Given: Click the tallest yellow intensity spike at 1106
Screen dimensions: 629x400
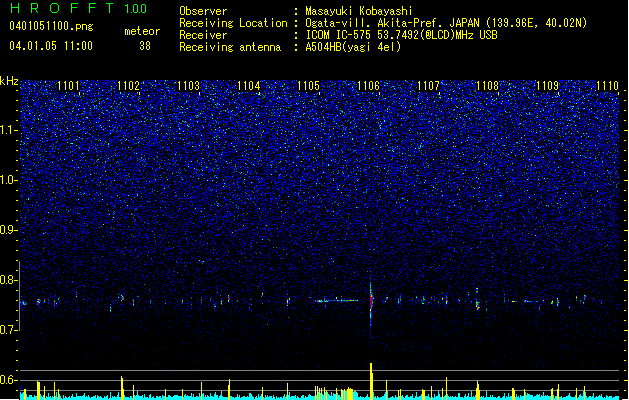Looking at the screenshot, I should pos(371,381).
